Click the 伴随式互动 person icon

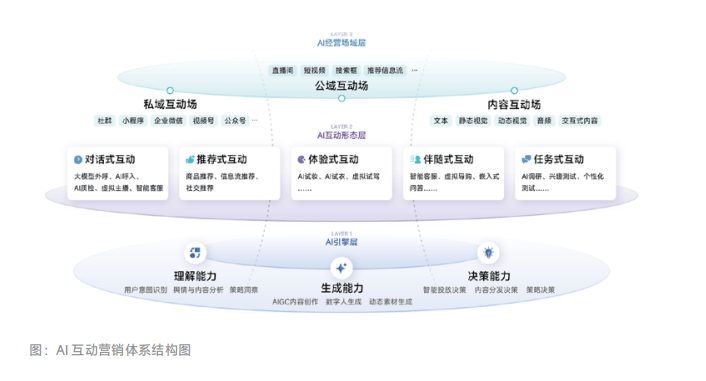click(x=415, y=159)
